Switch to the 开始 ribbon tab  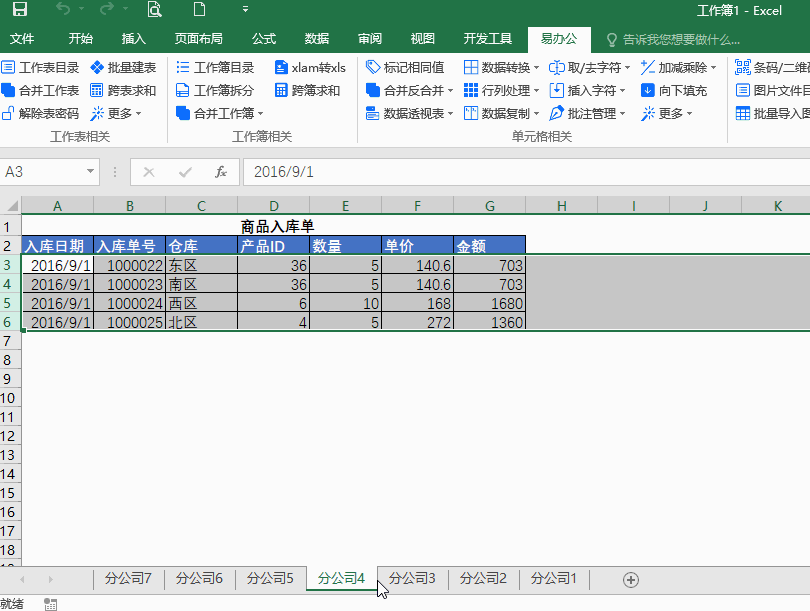[x=81, y=39]
